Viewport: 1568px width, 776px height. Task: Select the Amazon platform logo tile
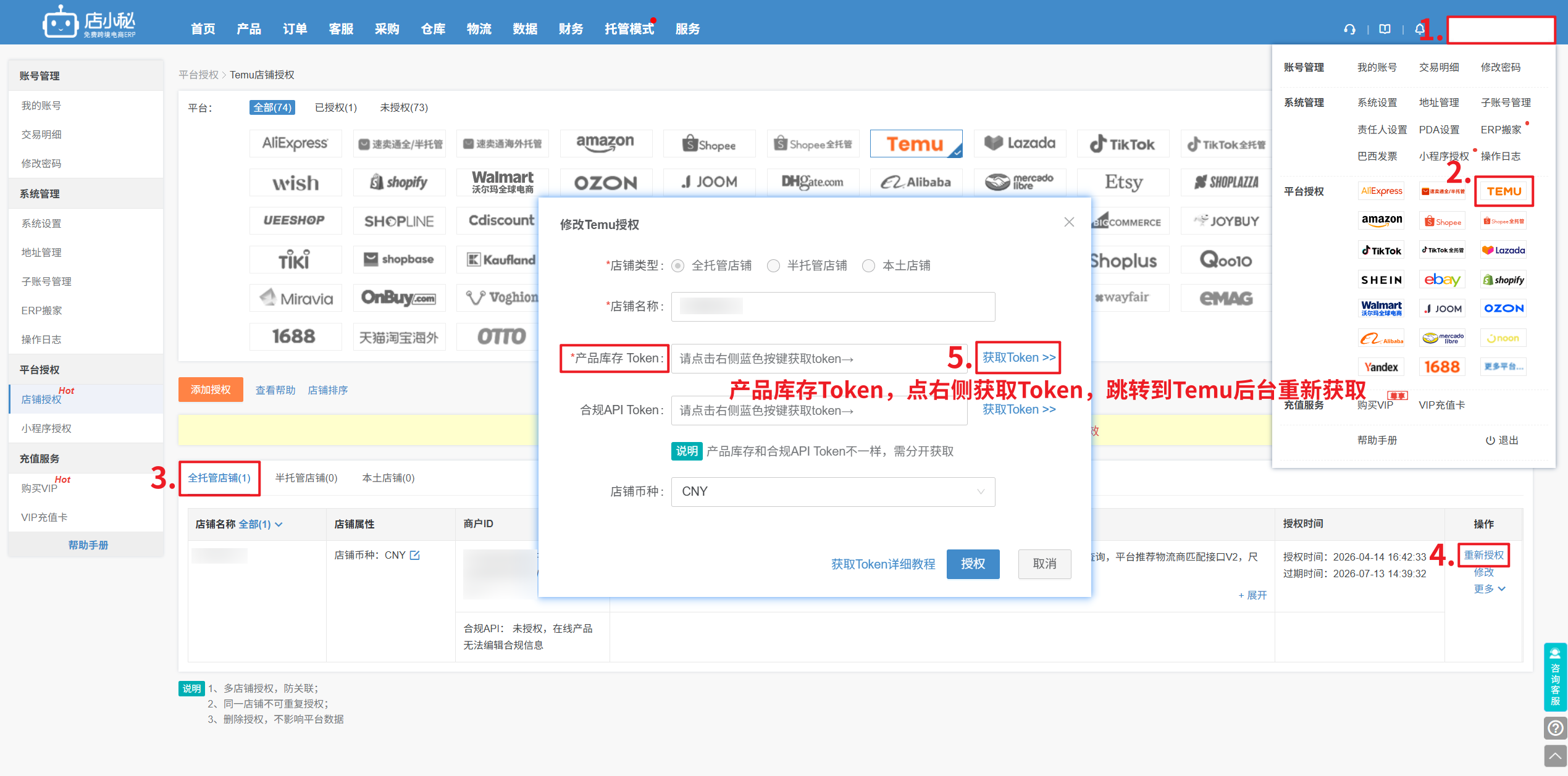tap(605, 143)
